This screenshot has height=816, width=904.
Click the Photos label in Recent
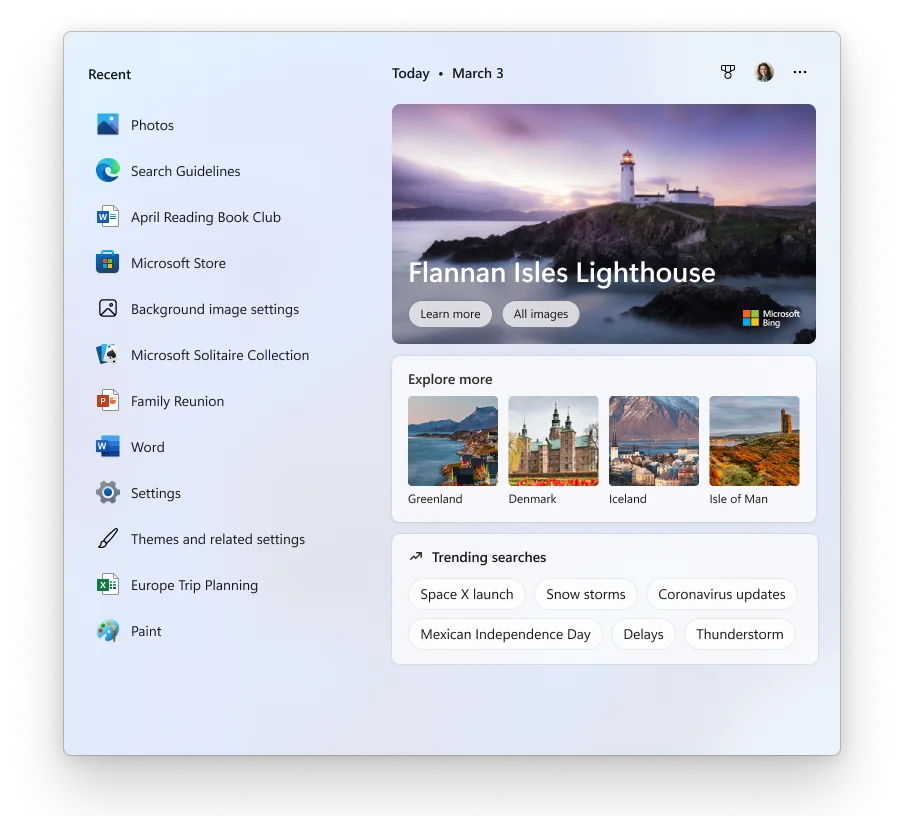(152, 125)
